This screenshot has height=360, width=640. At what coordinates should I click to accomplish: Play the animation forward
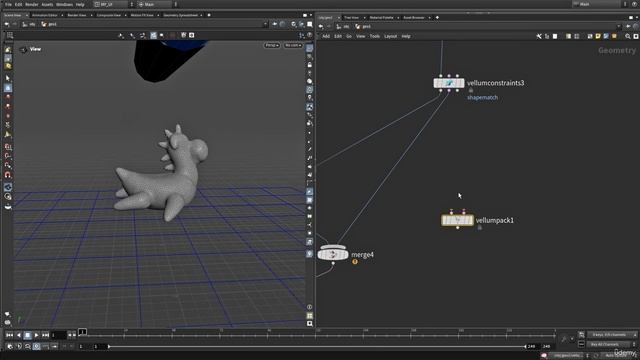(36, 335)
